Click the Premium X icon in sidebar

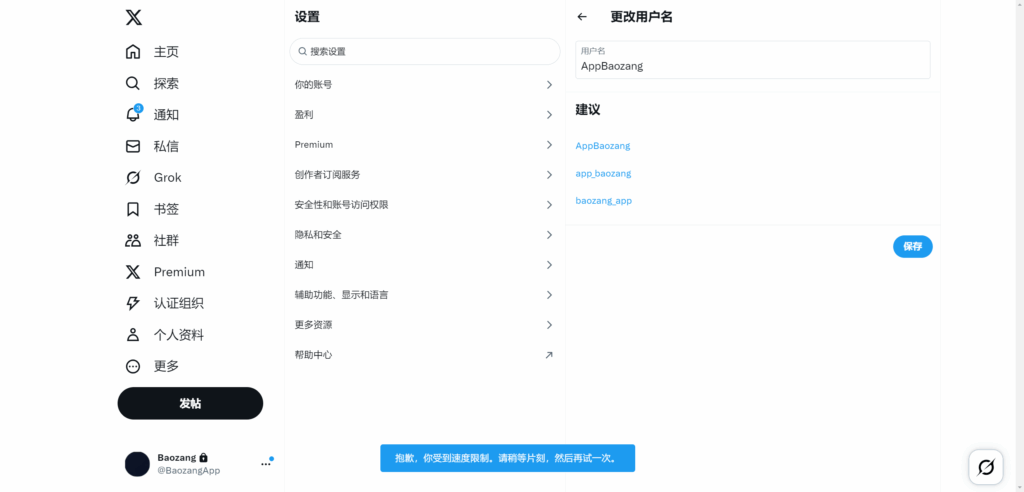[133, 272]
